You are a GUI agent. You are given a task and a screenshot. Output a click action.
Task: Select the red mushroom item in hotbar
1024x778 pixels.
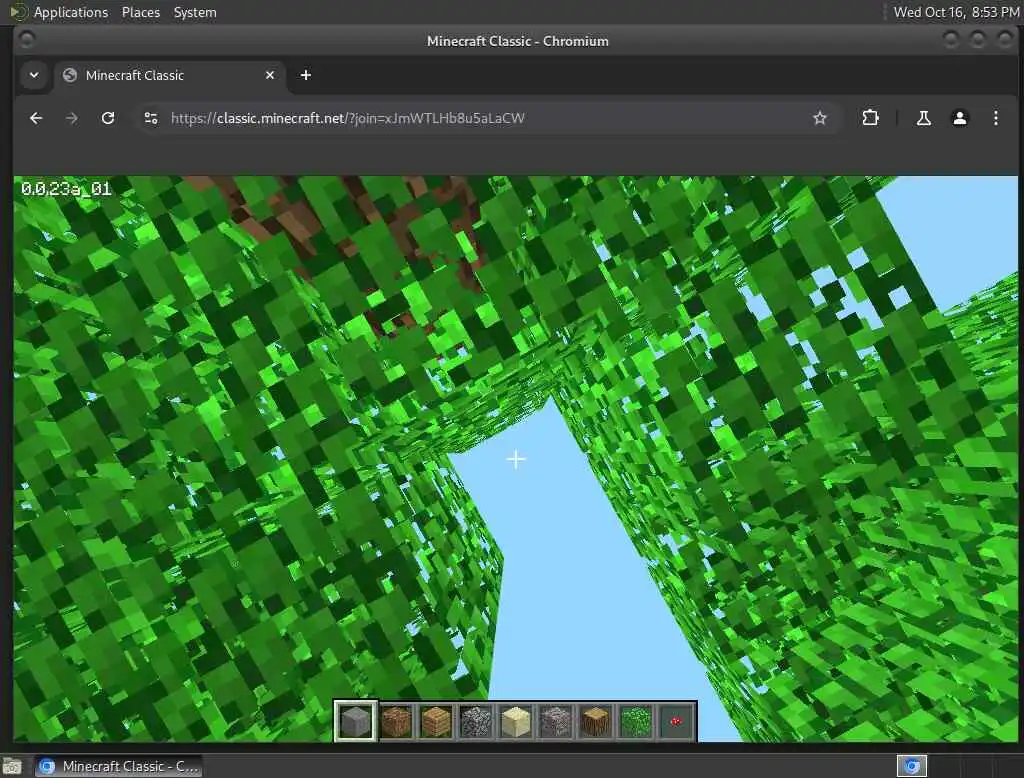(676, 722)
